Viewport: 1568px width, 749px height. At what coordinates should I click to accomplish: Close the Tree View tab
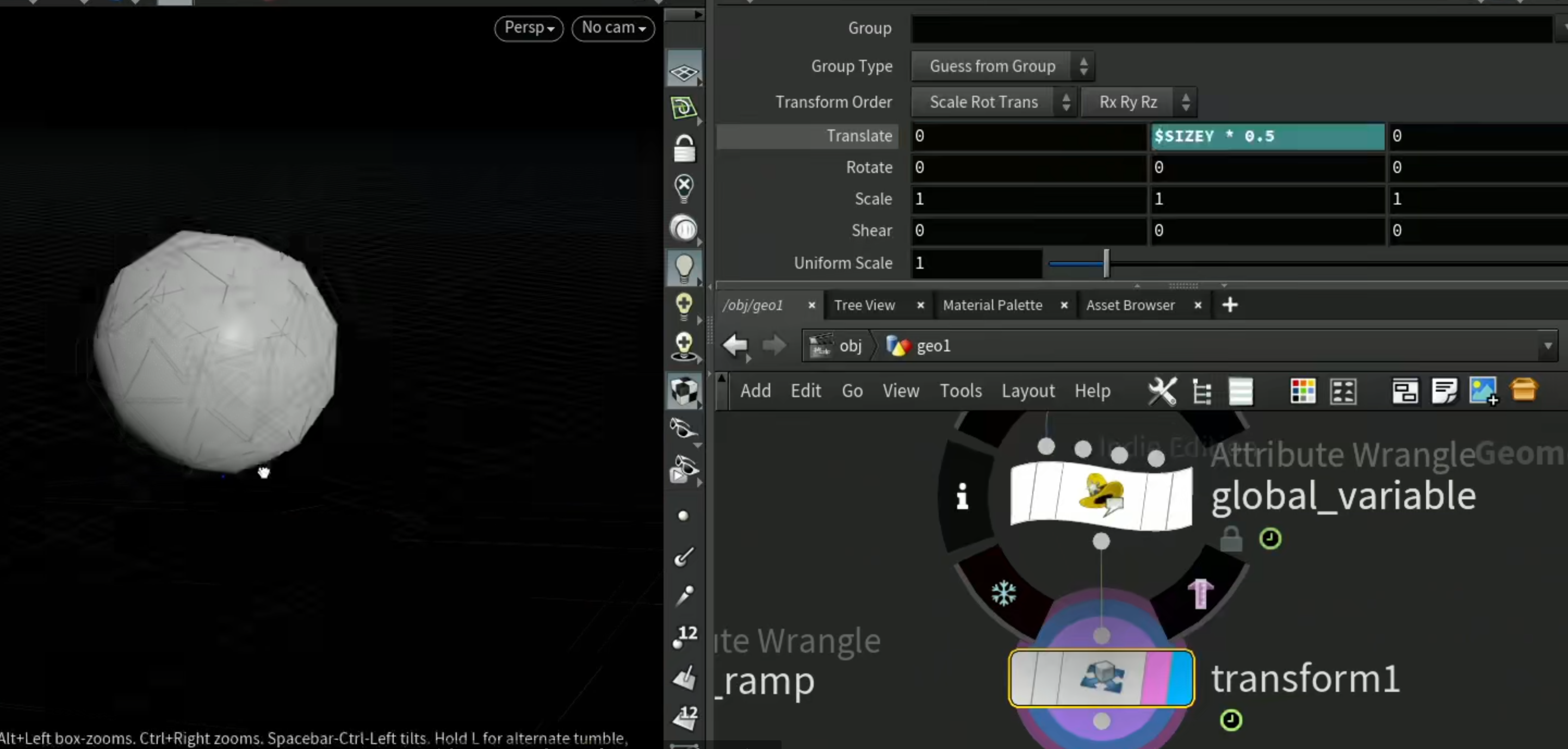click(920, 305)
